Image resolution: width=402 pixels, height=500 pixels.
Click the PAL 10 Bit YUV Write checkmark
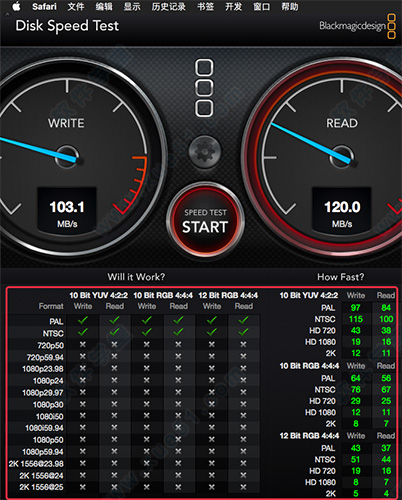coord(83,321)
